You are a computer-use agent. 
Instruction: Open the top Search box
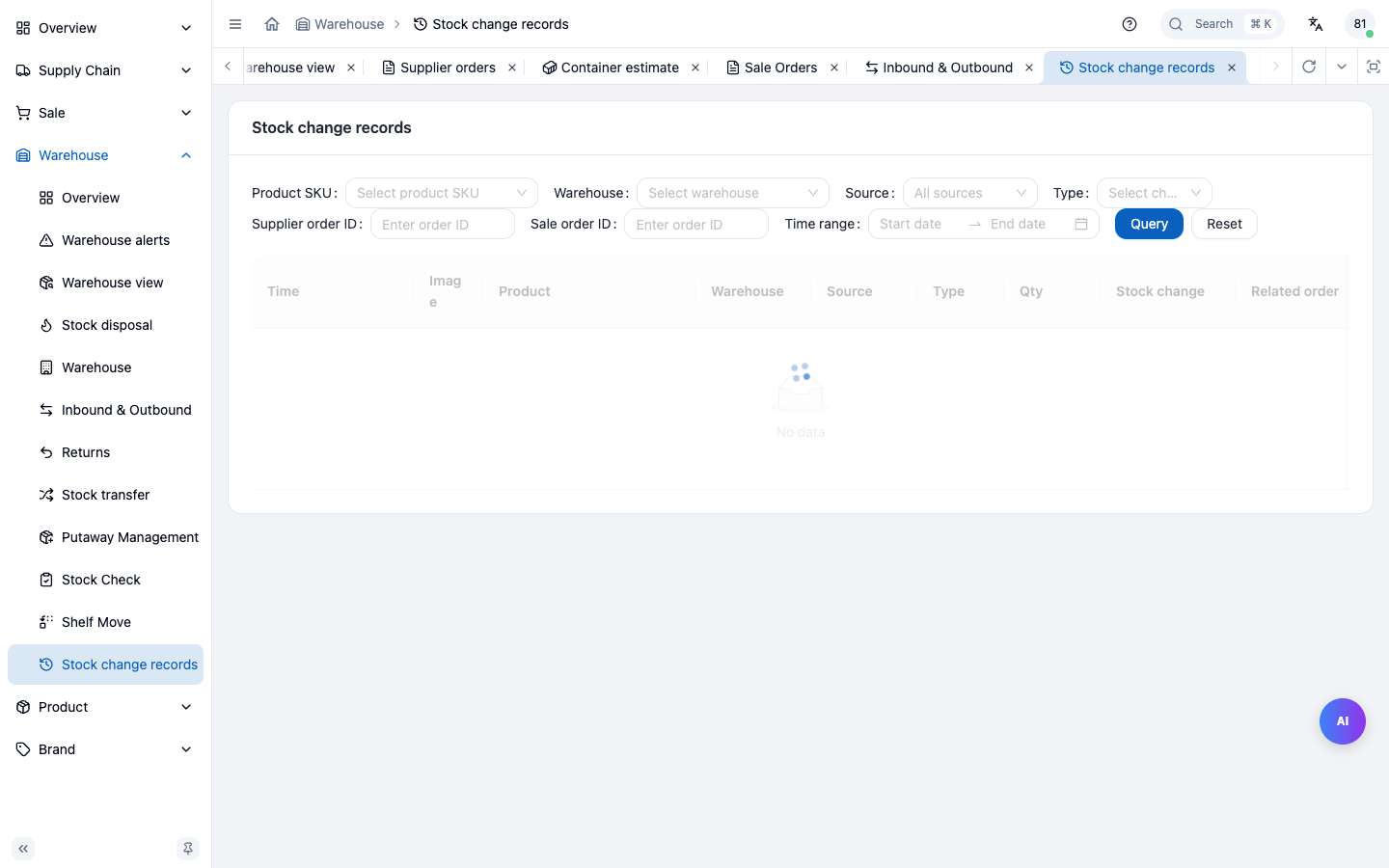pyautogui.click(x=1222, y=24)
